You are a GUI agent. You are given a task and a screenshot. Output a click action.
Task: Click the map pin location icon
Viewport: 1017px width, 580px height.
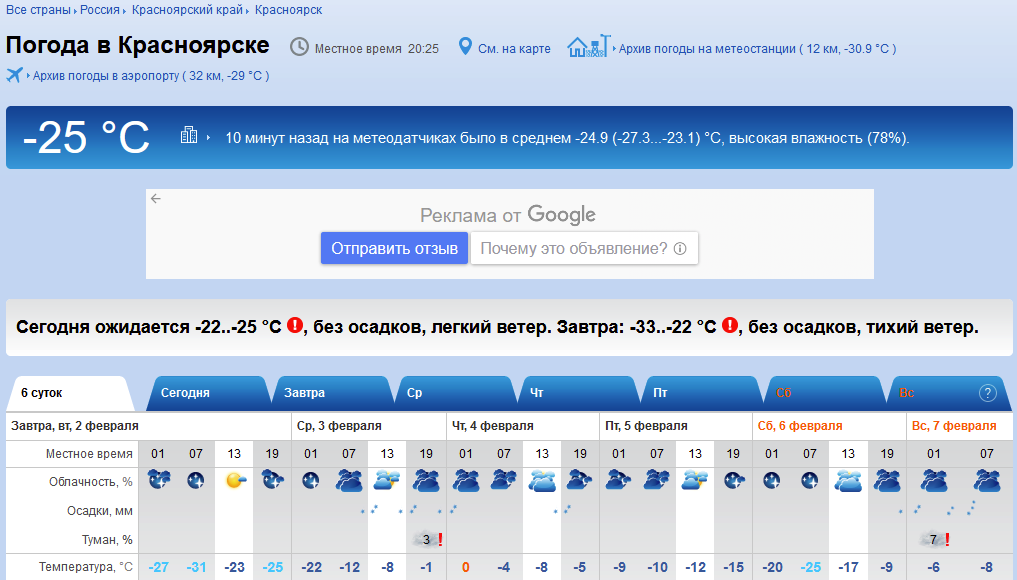[x=465, y=47]
